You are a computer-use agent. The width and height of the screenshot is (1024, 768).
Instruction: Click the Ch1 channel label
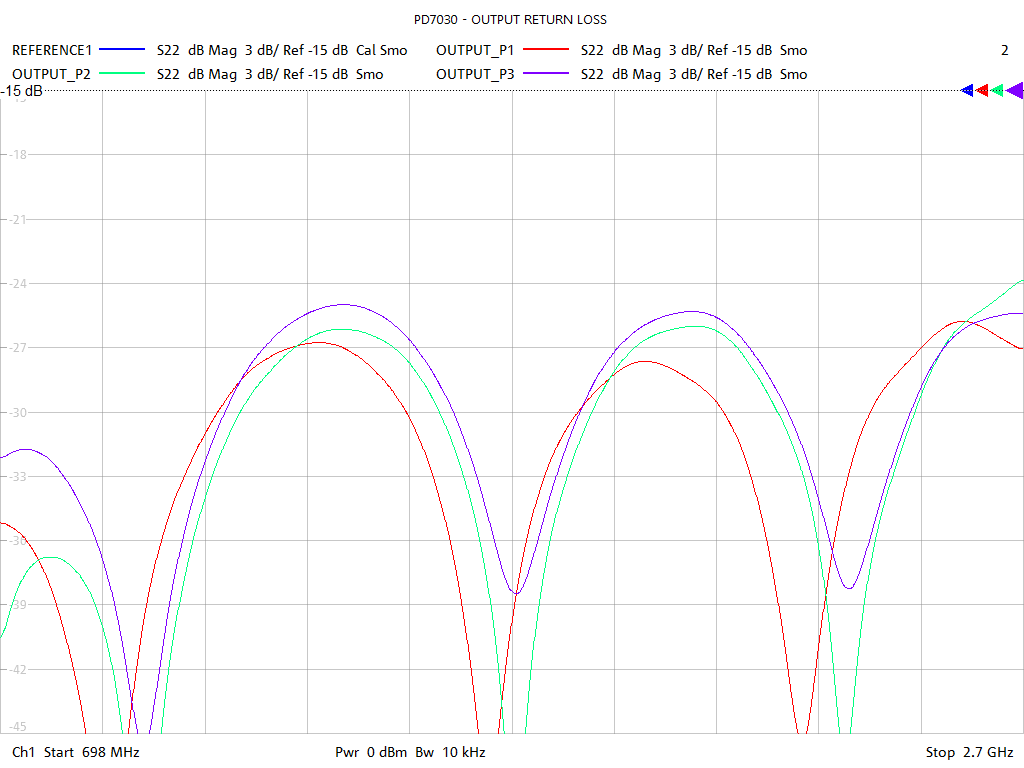pyautogui.click(x=22, y=752)
